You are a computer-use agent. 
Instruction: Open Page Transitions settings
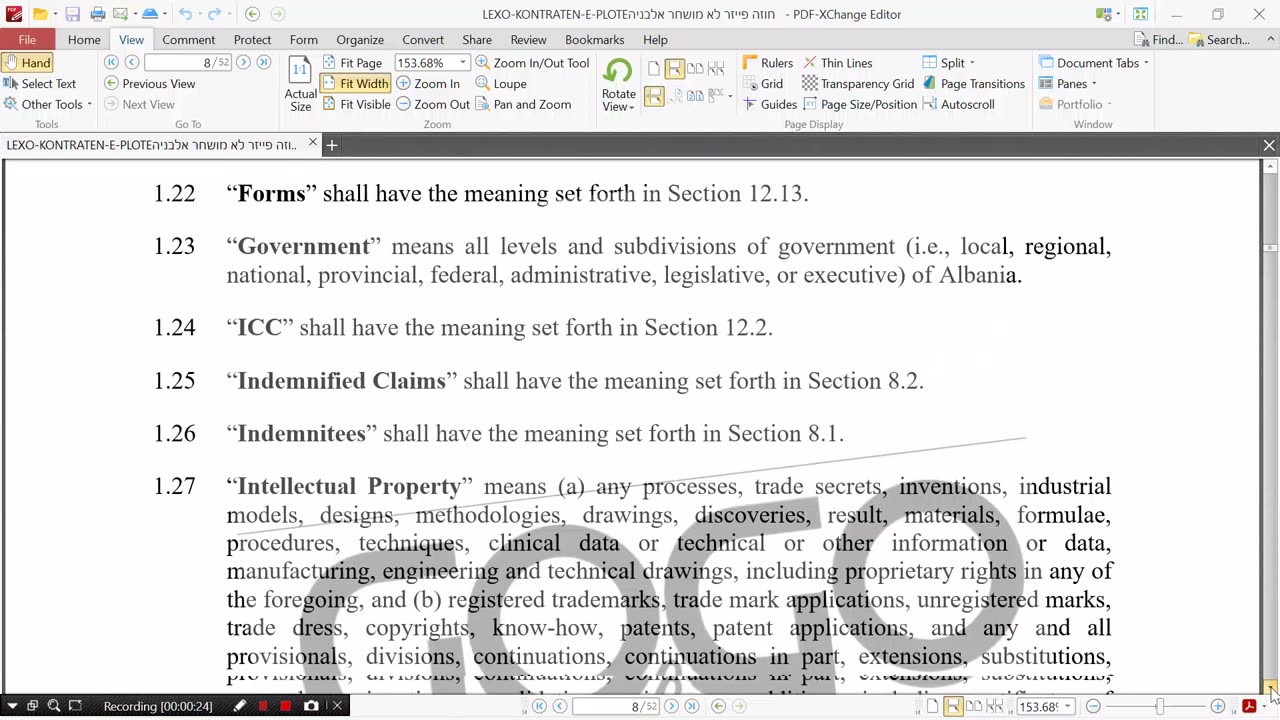tap(974, 84)
